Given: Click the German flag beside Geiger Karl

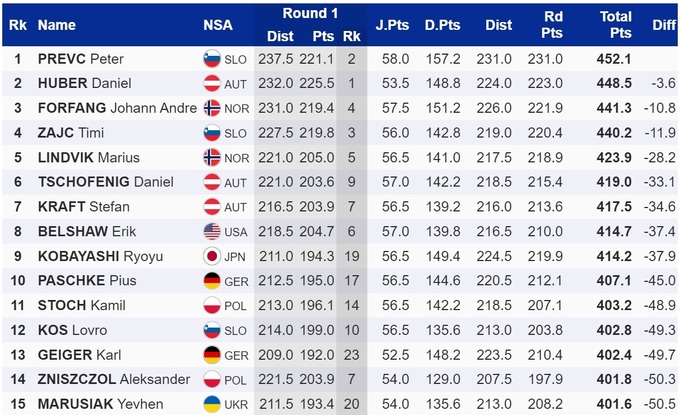Looking at the screenshot, I should 211,354.
